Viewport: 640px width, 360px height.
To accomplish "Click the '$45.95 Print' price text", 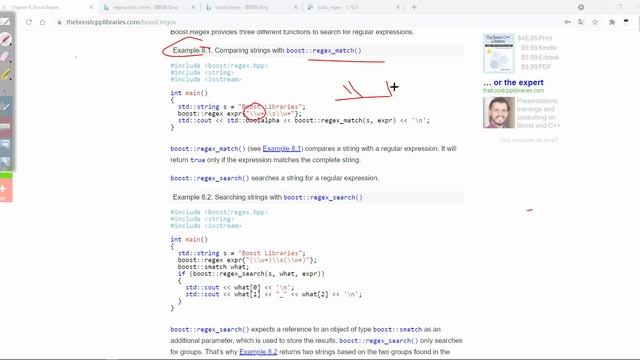I will tap(535, 38).
